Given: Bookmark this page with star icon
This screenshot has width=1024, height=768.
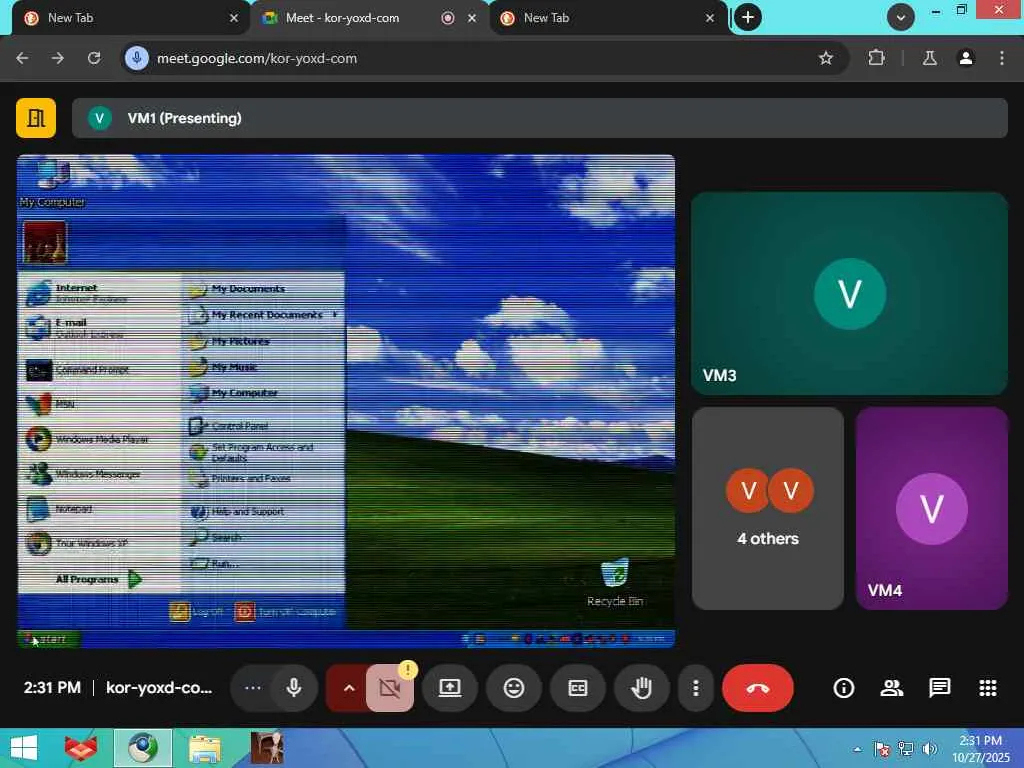Looking at the screenshot, I should coord(825,58).
